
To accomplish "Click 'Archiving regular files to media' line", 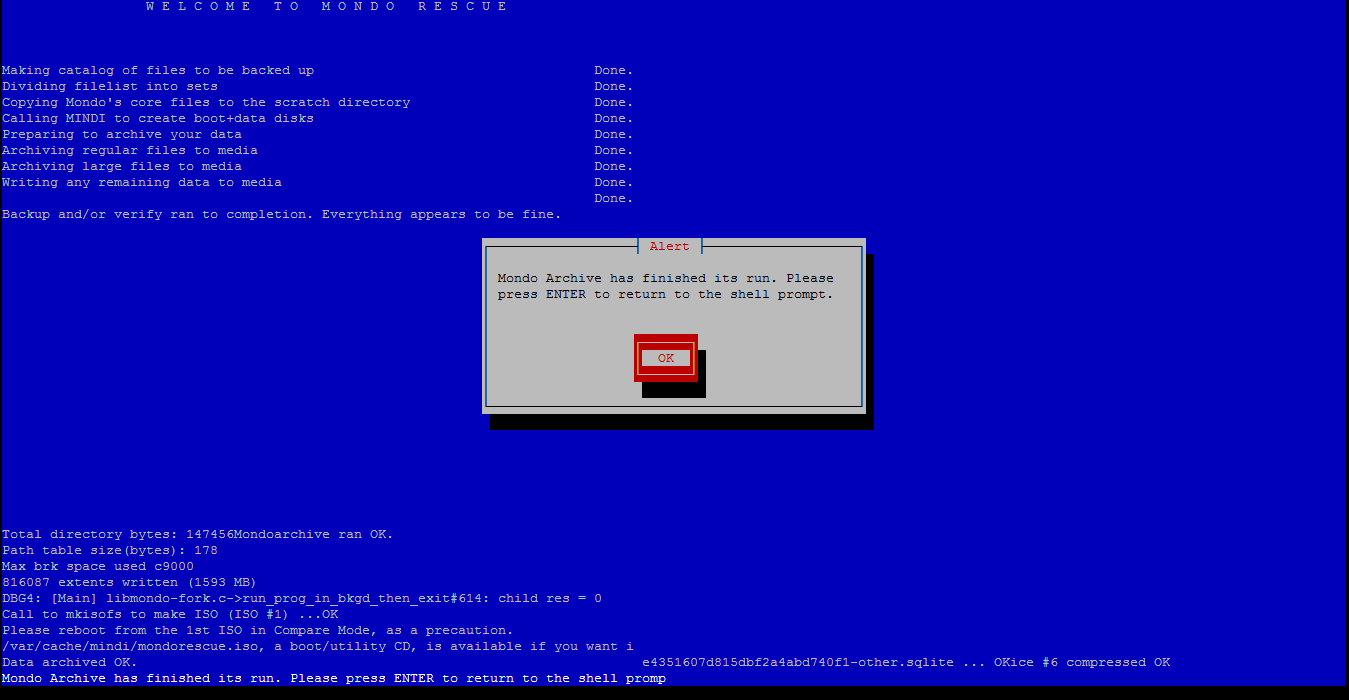I will click(130, 150).
